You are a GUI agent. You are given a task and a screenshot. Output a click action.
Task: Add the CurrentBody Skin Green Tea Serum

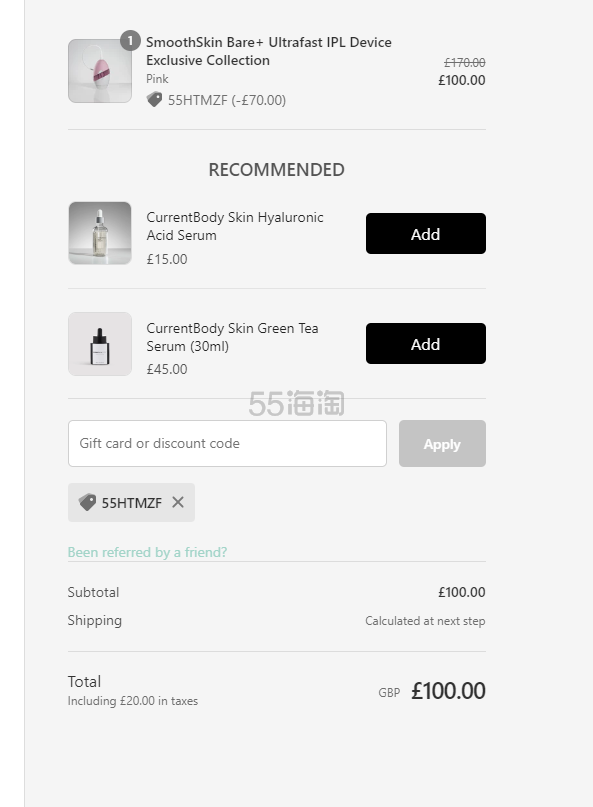point(425,343)
